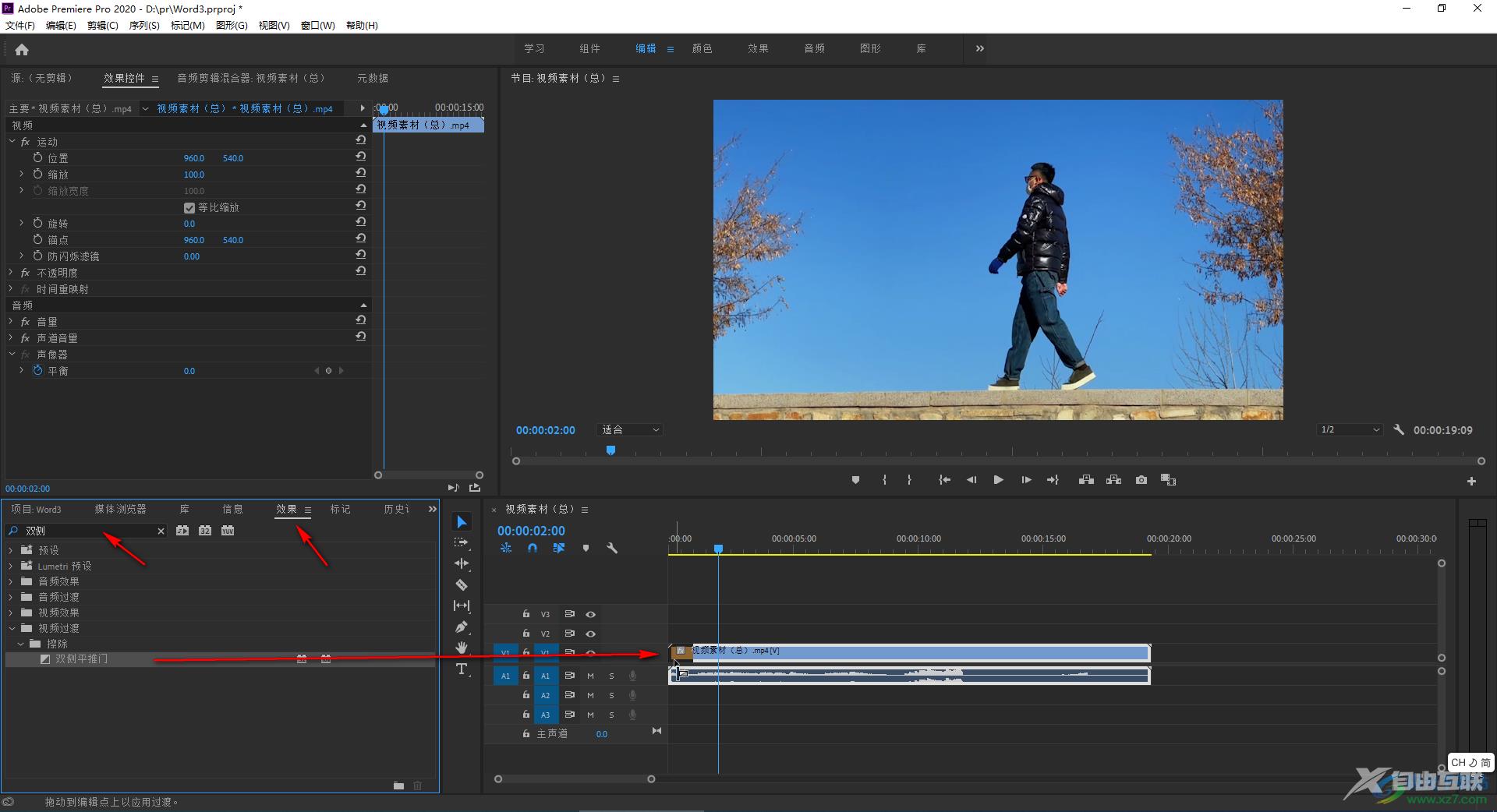Show more workspaces chevron

979,48
